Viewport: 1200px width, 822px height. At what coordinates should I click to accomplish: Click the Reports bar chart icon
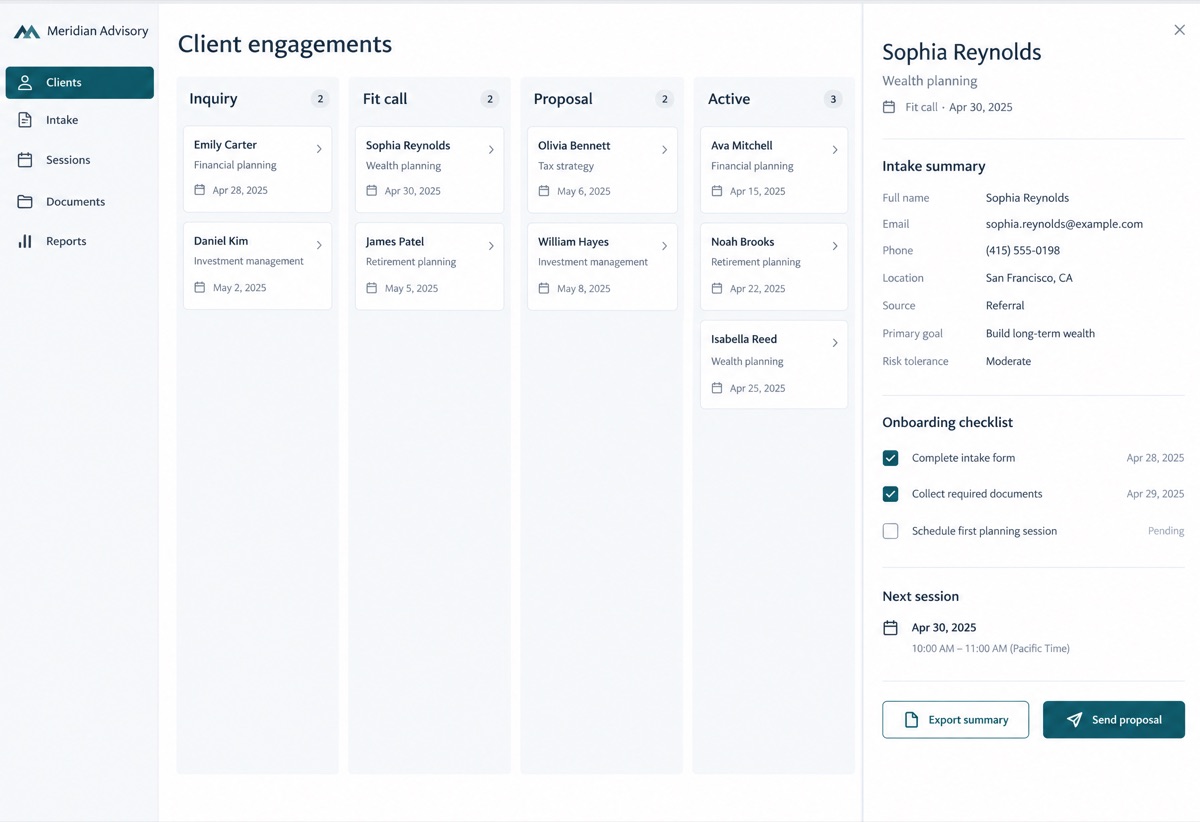[x=26, y=241]
